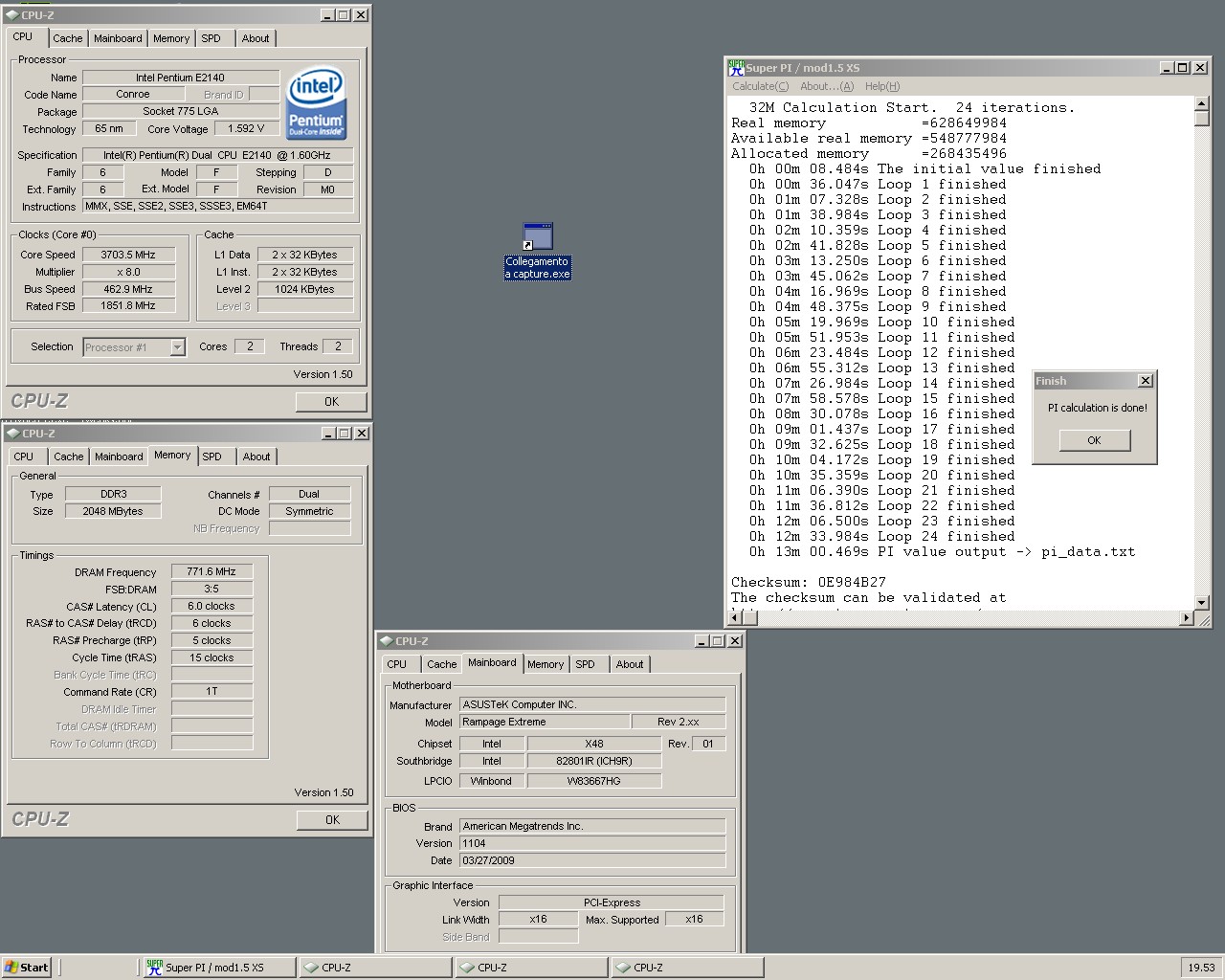Click the CPU-Z CPU window title icon
1225x980 pixels.
pyautogui.click(x=11, y=15)
